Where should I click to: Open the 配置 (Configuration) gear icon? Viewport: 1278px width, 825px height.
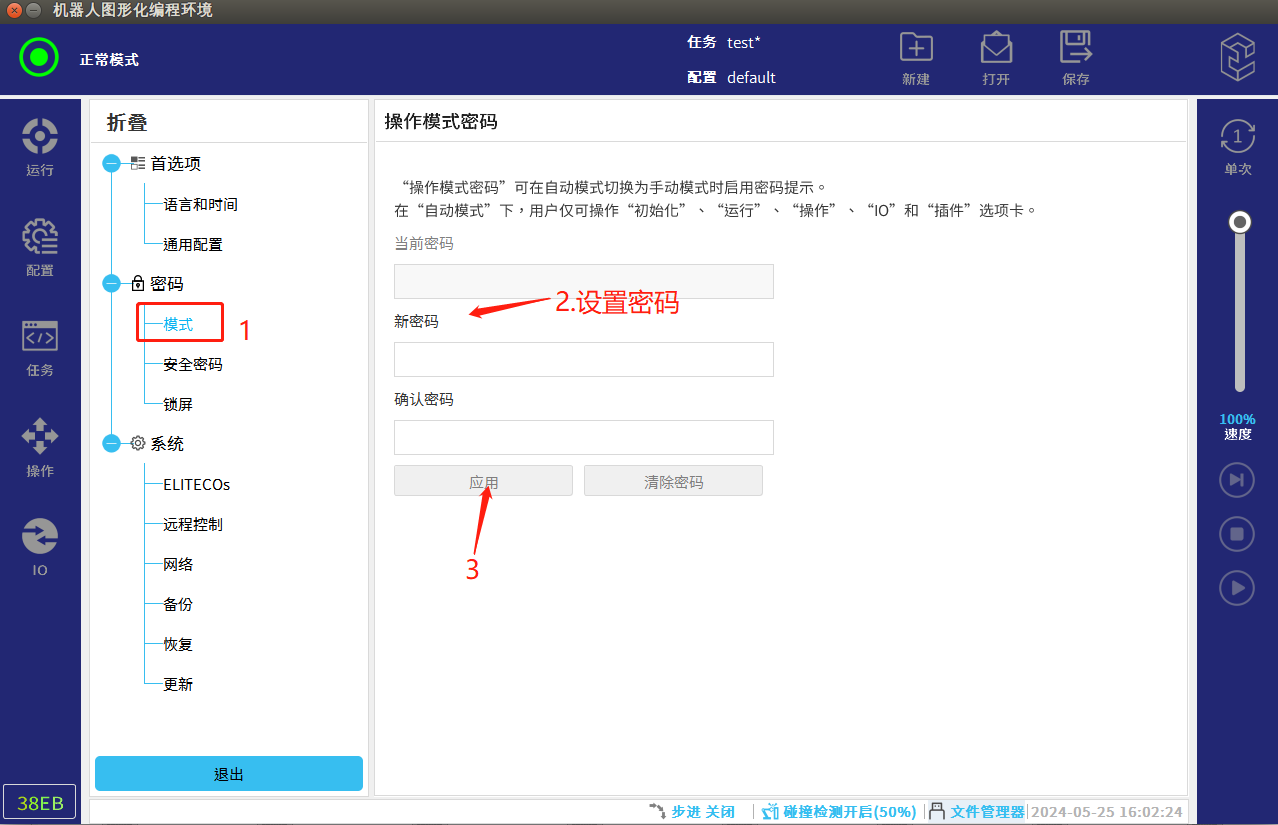pos(40,237)
